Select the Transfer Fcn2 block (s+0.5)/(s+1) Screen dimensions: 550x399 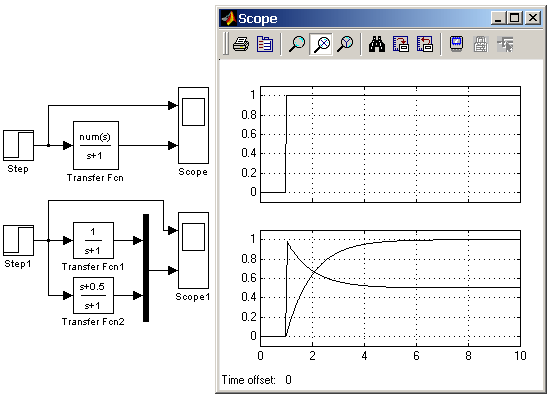pos(93,296)
